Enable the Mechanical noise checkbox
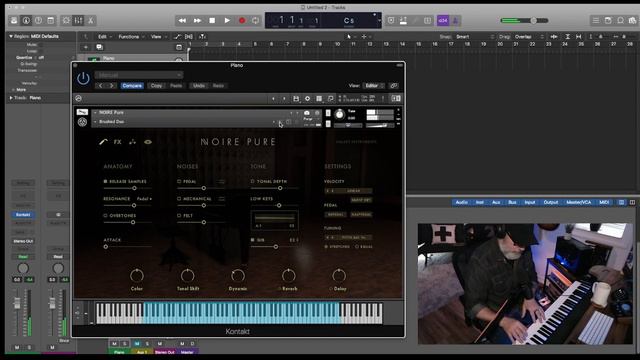The height and width of the screenshot is (360, 640). (179, 199)
